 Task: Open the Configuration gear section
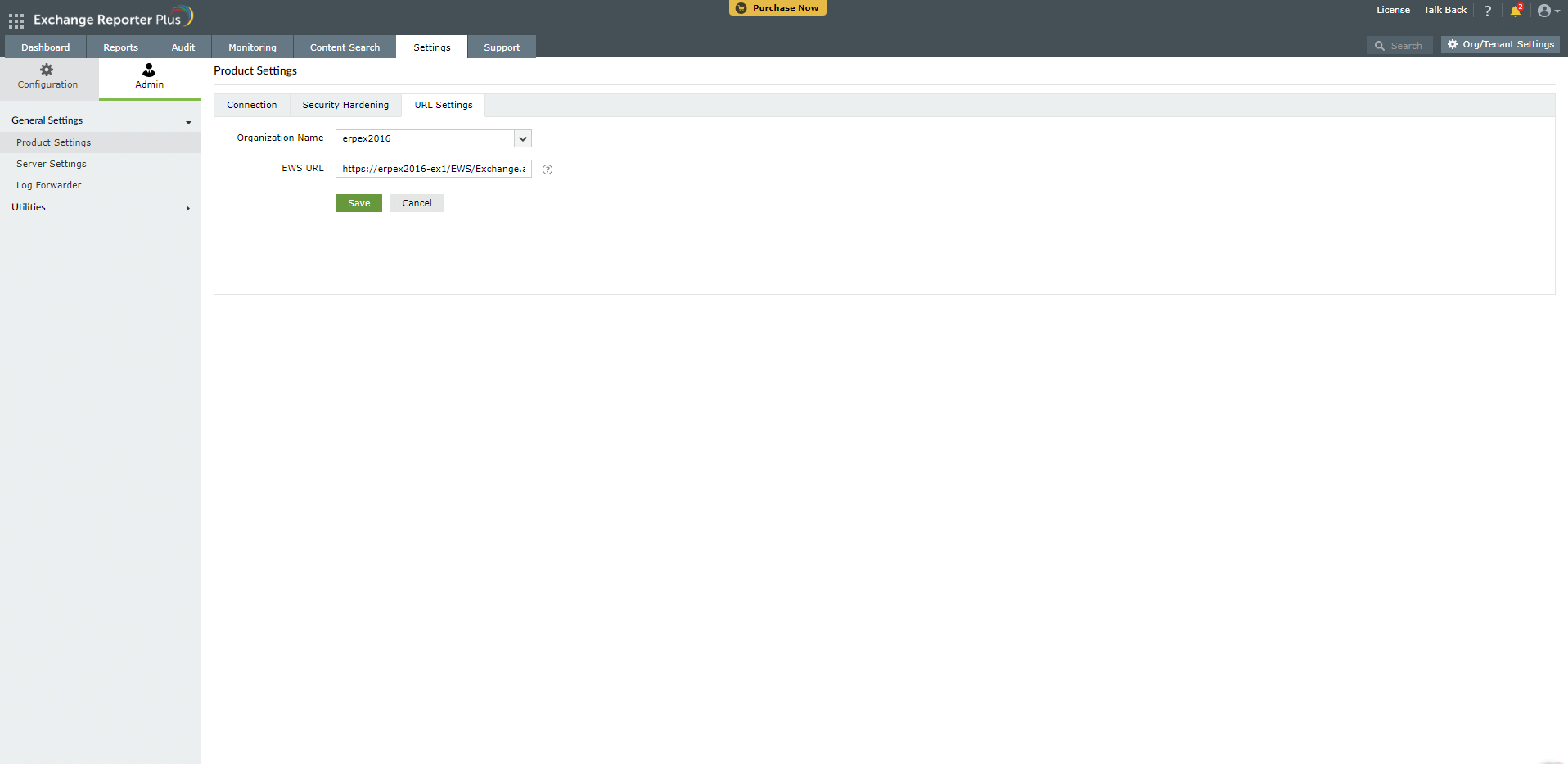tap(48, 77)
